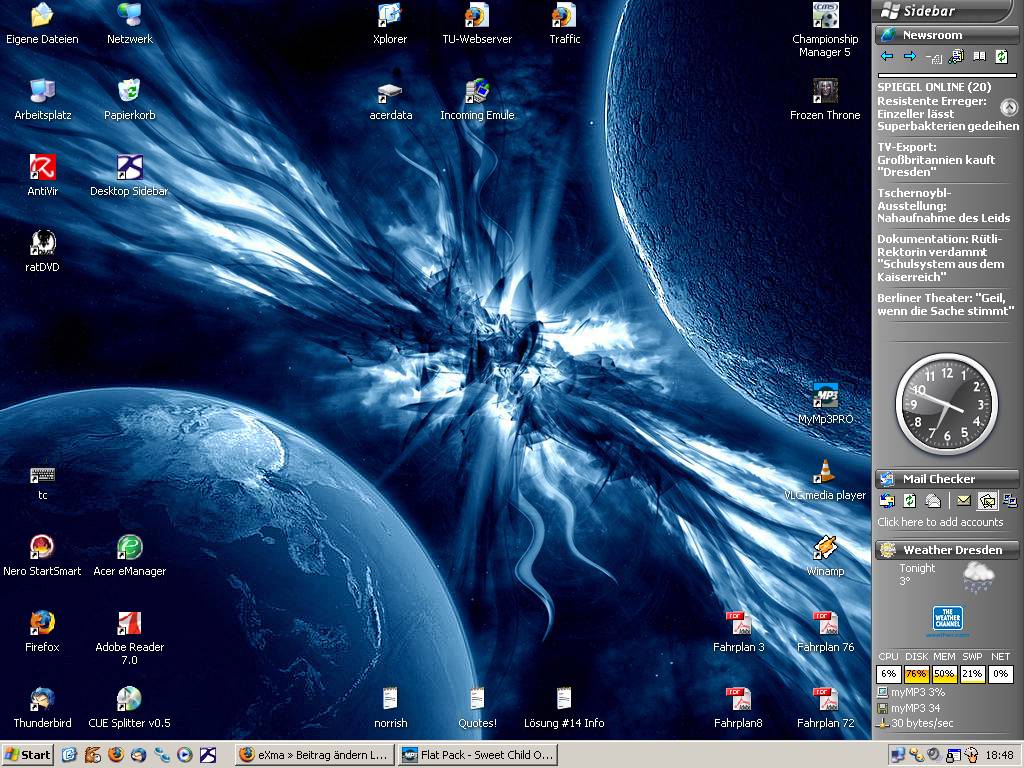Select the Arbeitsplatz desktop icon
The width and height of the screenshot is (1024, 768).
pos(42,100)
